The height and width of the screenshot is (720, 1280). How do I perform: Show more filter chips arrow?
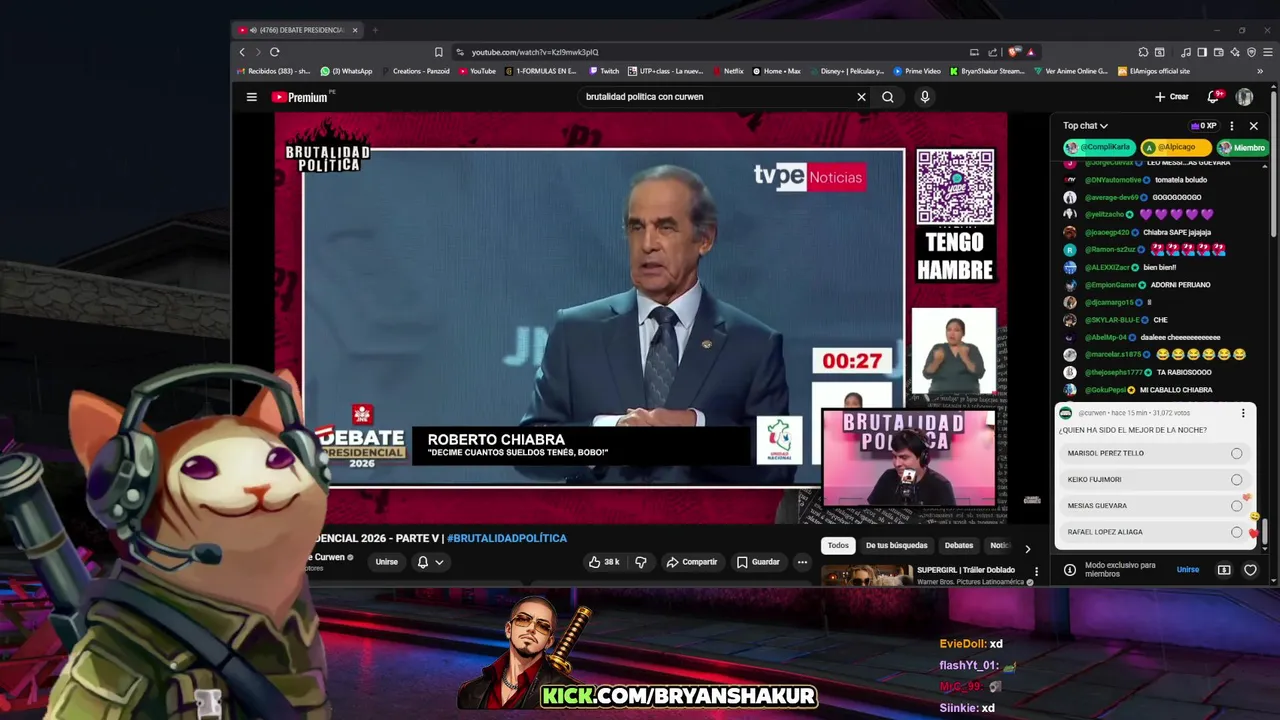[x=1027, y=548]
